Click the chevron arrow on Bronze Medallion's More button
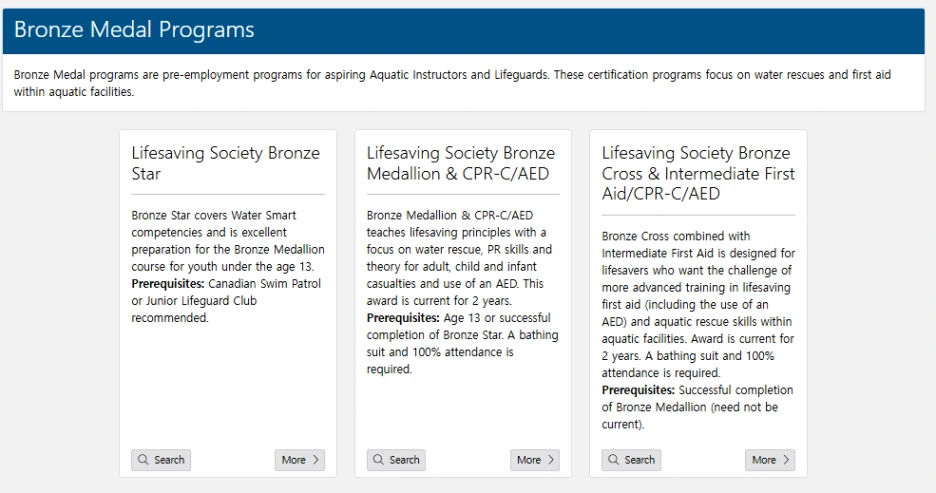Image resolution: width=936 pixels, height=493 pixels. [551, 460]
